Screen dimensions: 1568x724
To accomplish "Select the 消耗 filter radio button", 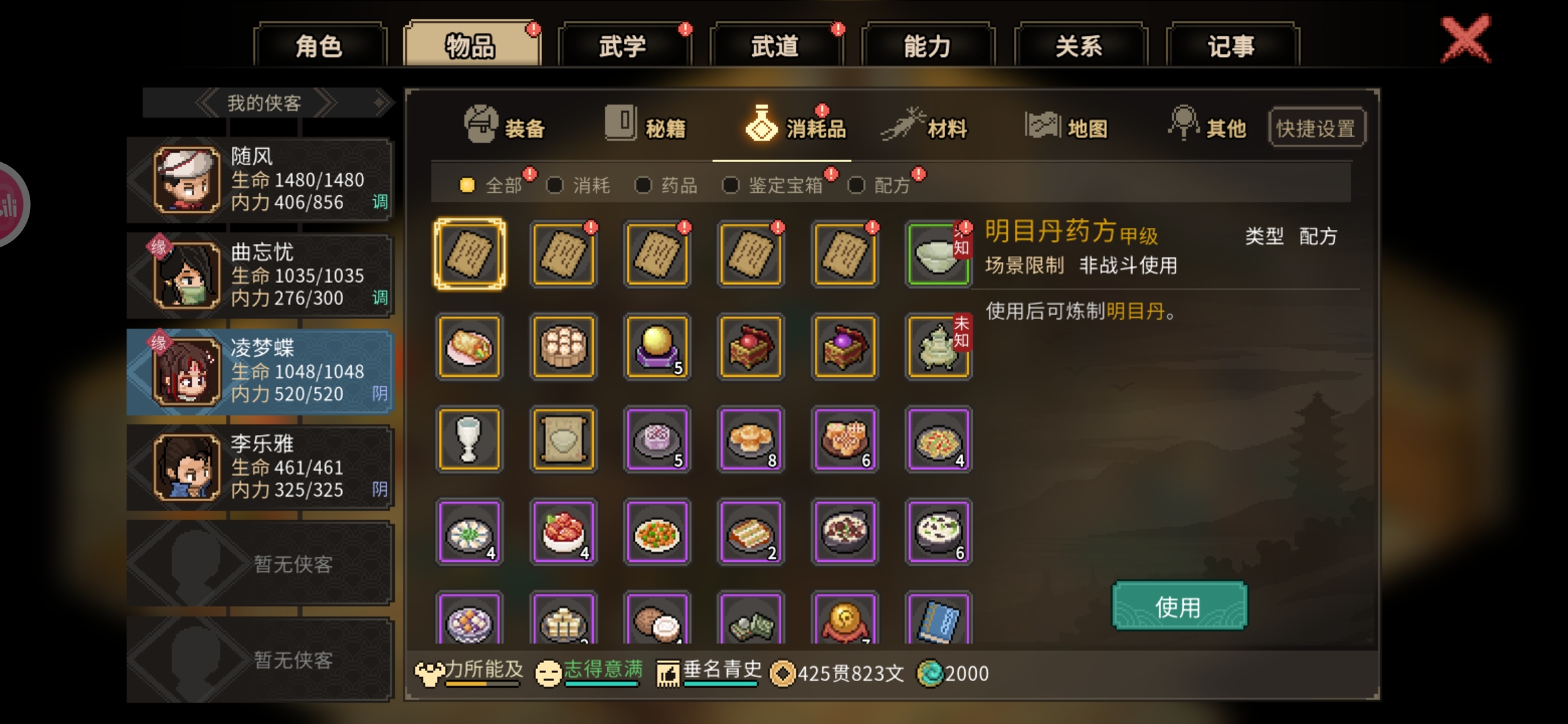I will [x=555, y=185].
